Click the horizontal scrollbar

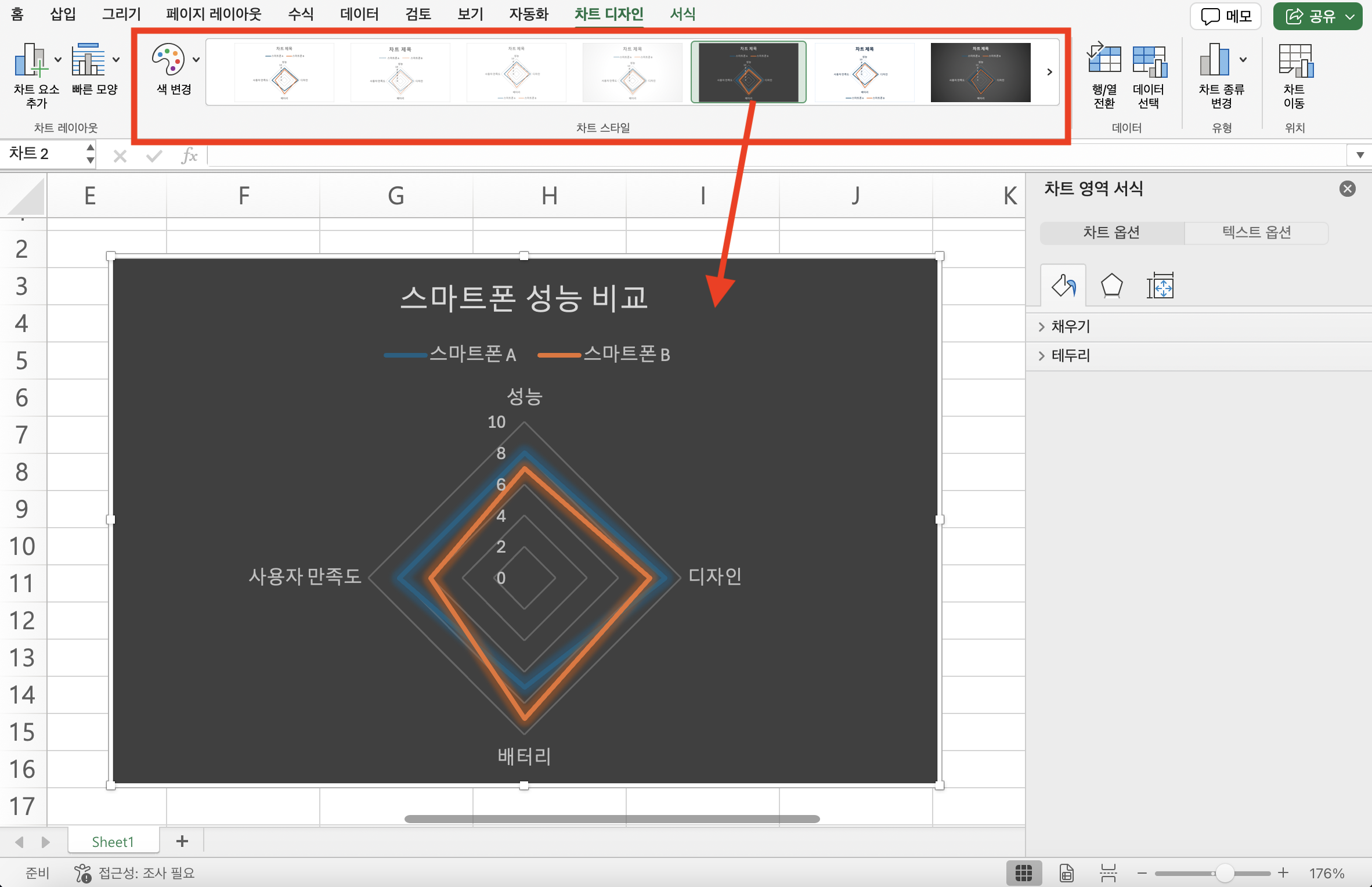(x=612, y=819)
